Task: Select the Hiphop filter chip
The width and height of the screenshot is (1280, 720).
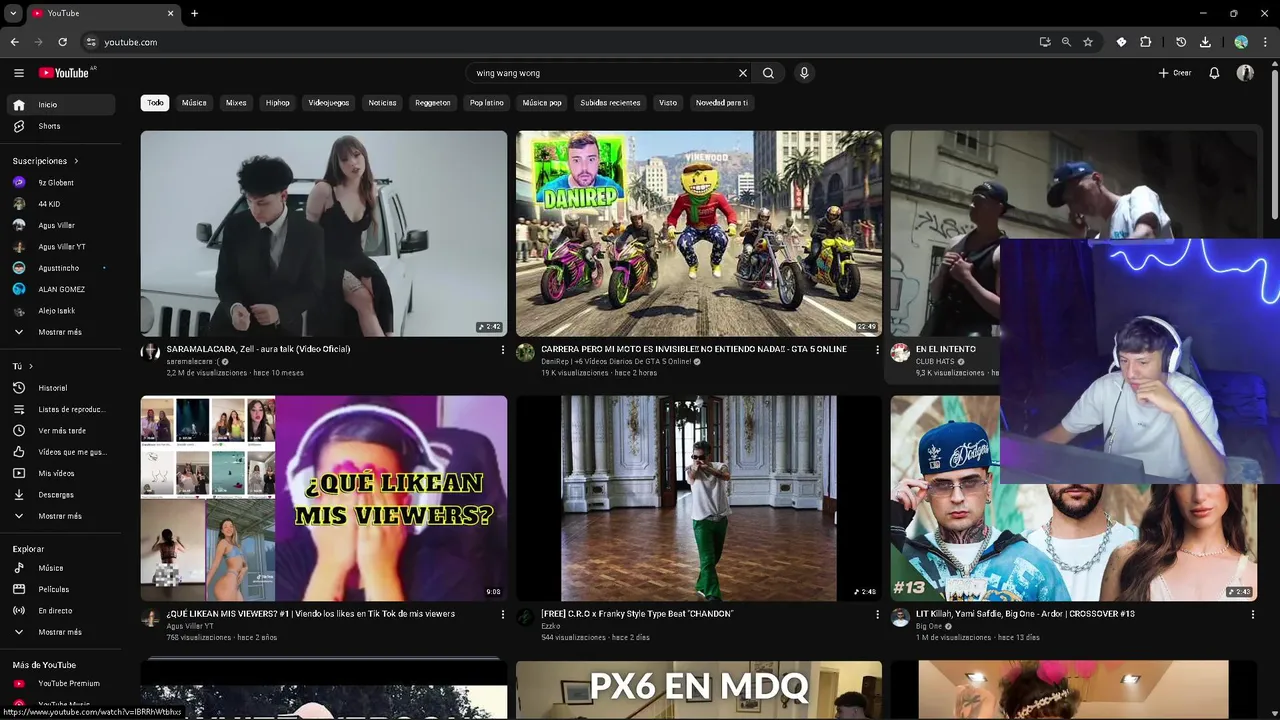Action: pos(278,103)
